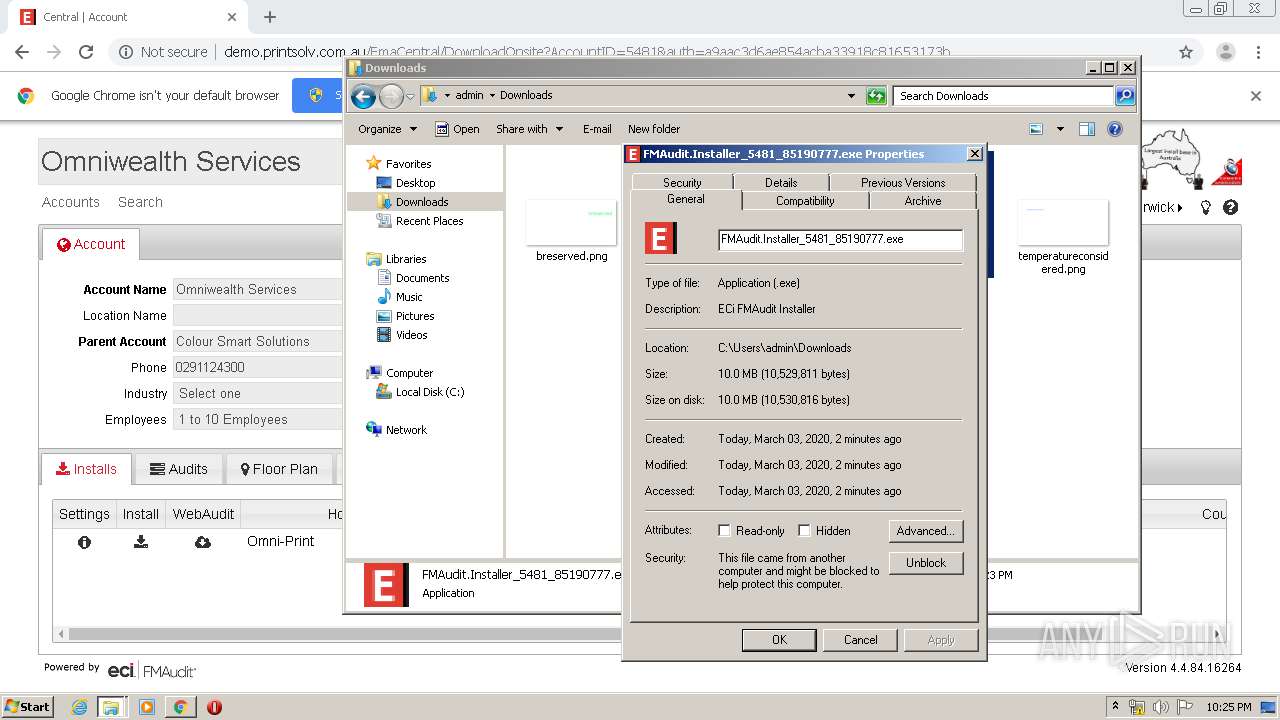Click the Unblock button

click(x=926, y=563)
